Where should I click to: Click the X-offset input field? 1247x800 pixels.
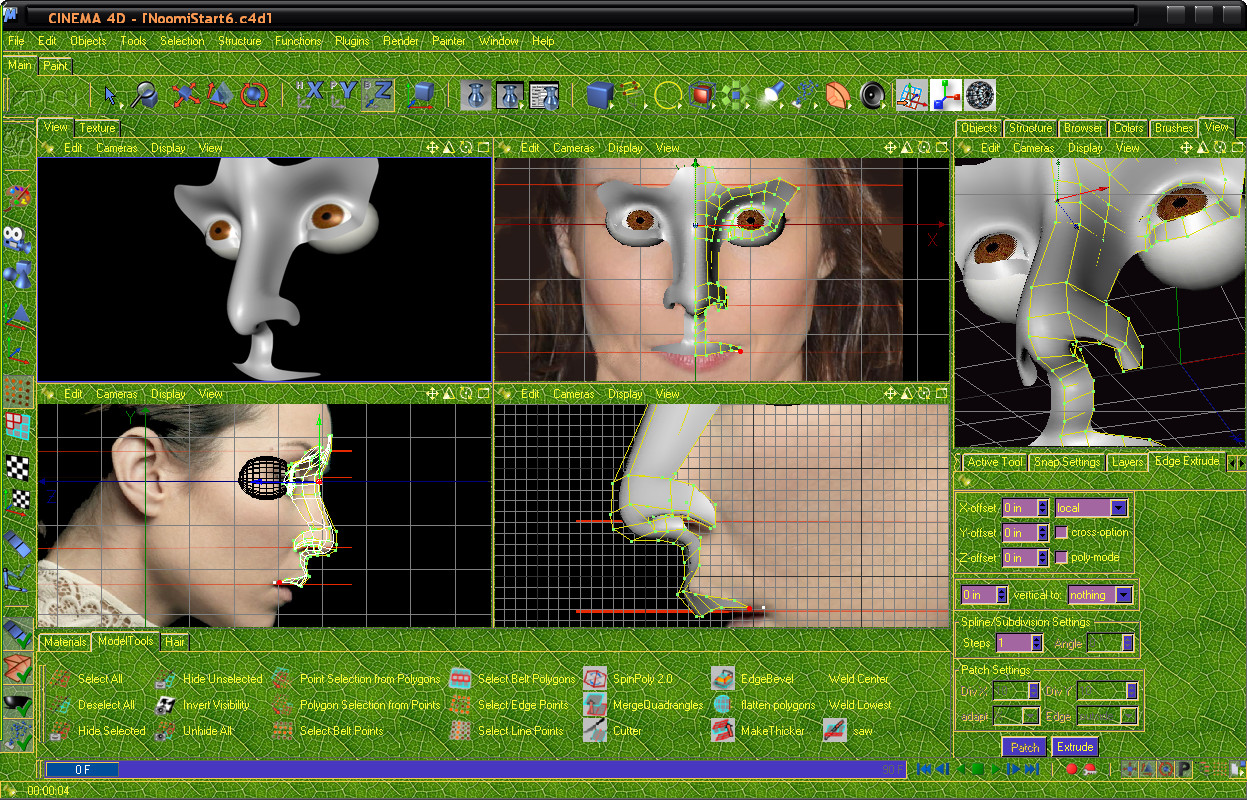[x=1019, y=508]
